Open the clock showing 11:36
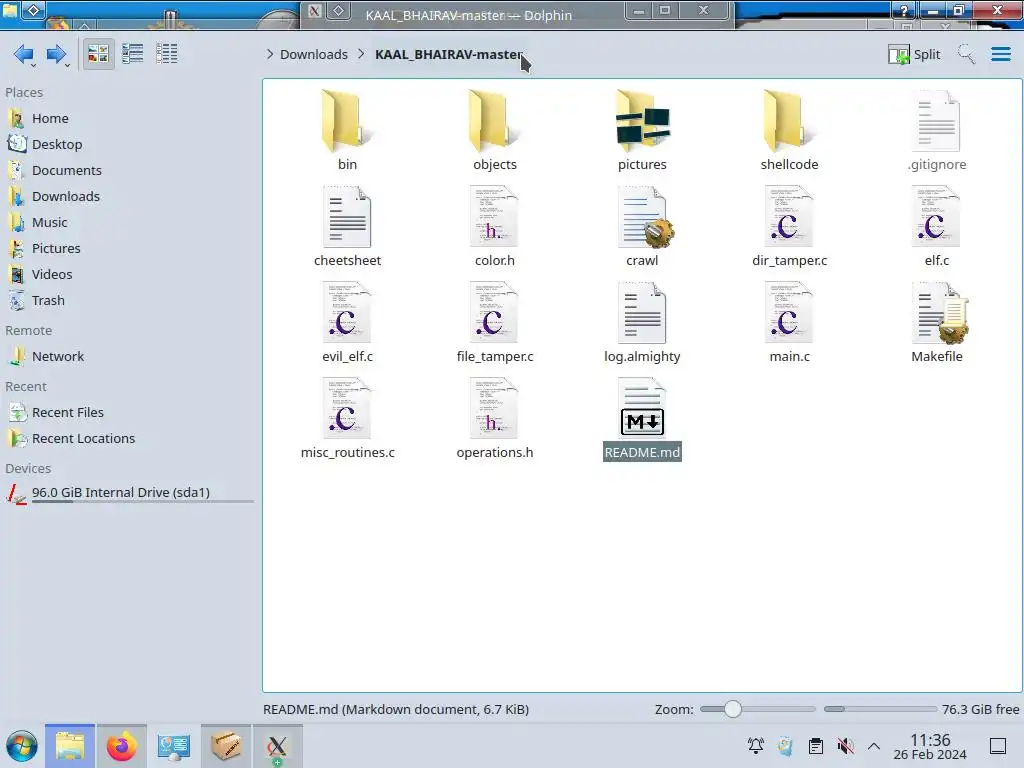 pos(930,746)
